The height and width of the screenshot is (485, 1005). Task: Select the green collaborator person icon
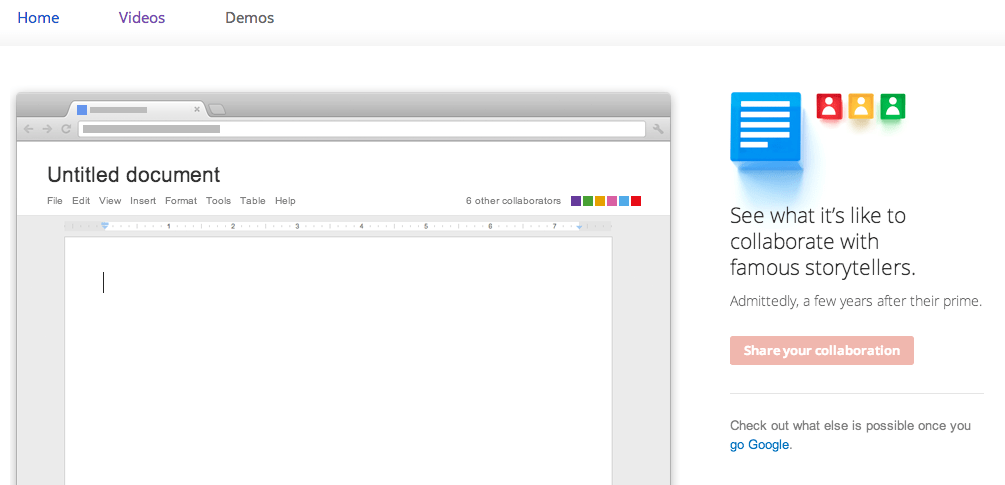click(x=893, y=106)
